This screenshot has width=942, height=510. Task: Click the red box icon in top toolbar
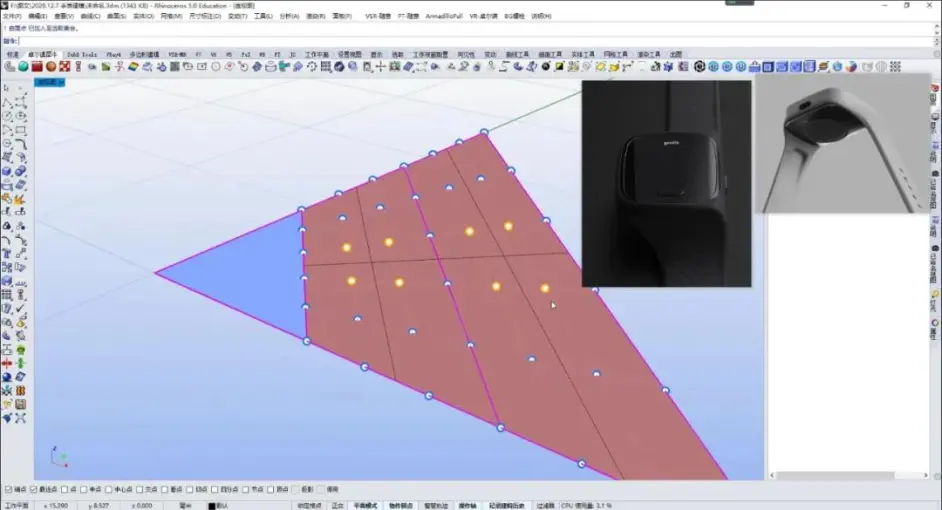pos(37,67)
